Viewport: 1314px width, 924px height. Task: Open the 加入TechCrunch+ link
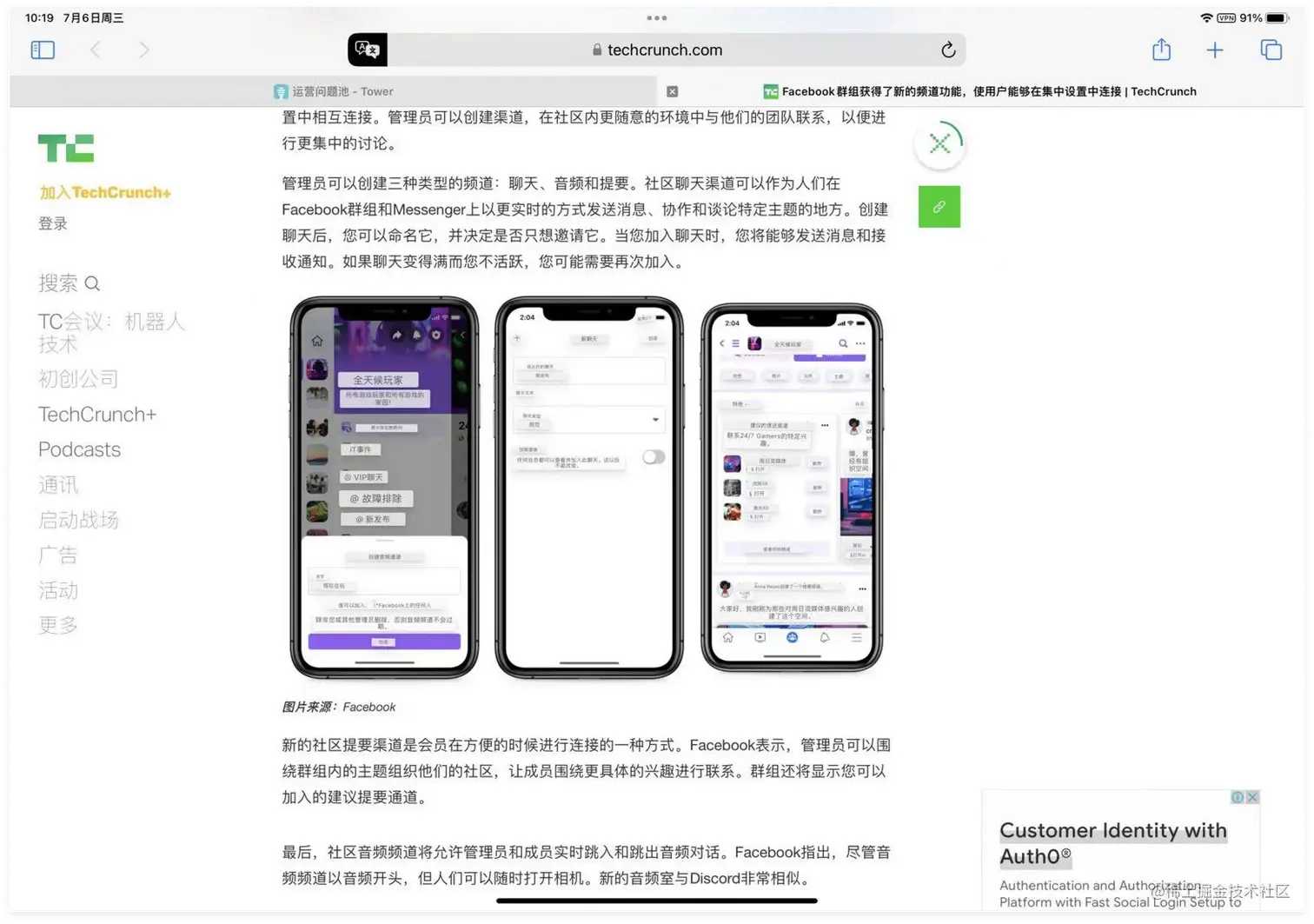tap(105, 192)
